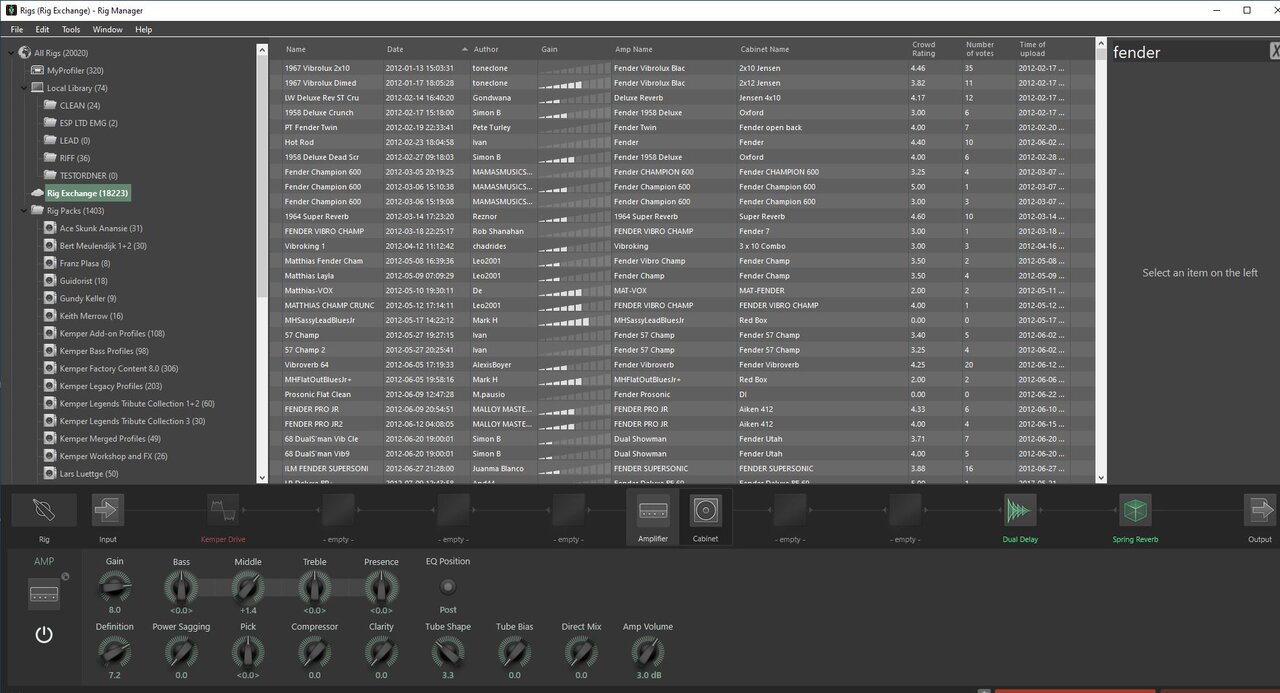Open the Help menu
Screen dimensions: 1280x693
click(144, 30)
